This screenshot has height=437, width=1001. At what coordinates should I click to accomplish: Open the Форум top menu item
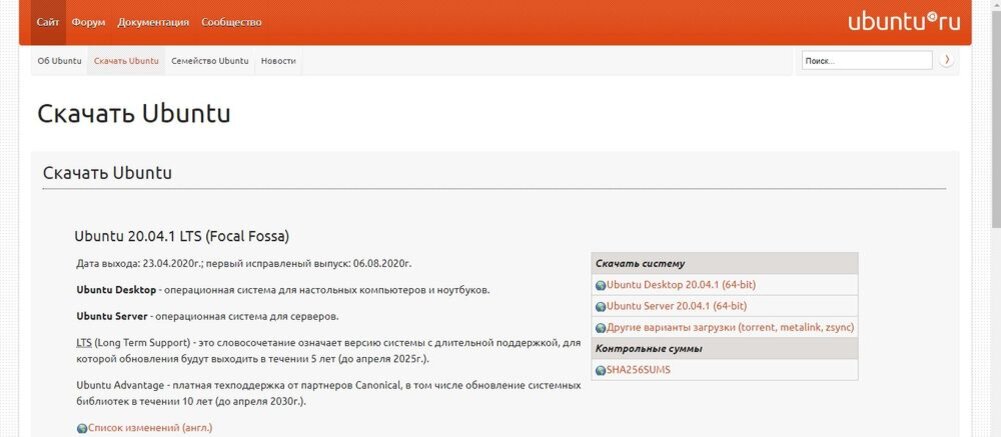pos(88,22)
